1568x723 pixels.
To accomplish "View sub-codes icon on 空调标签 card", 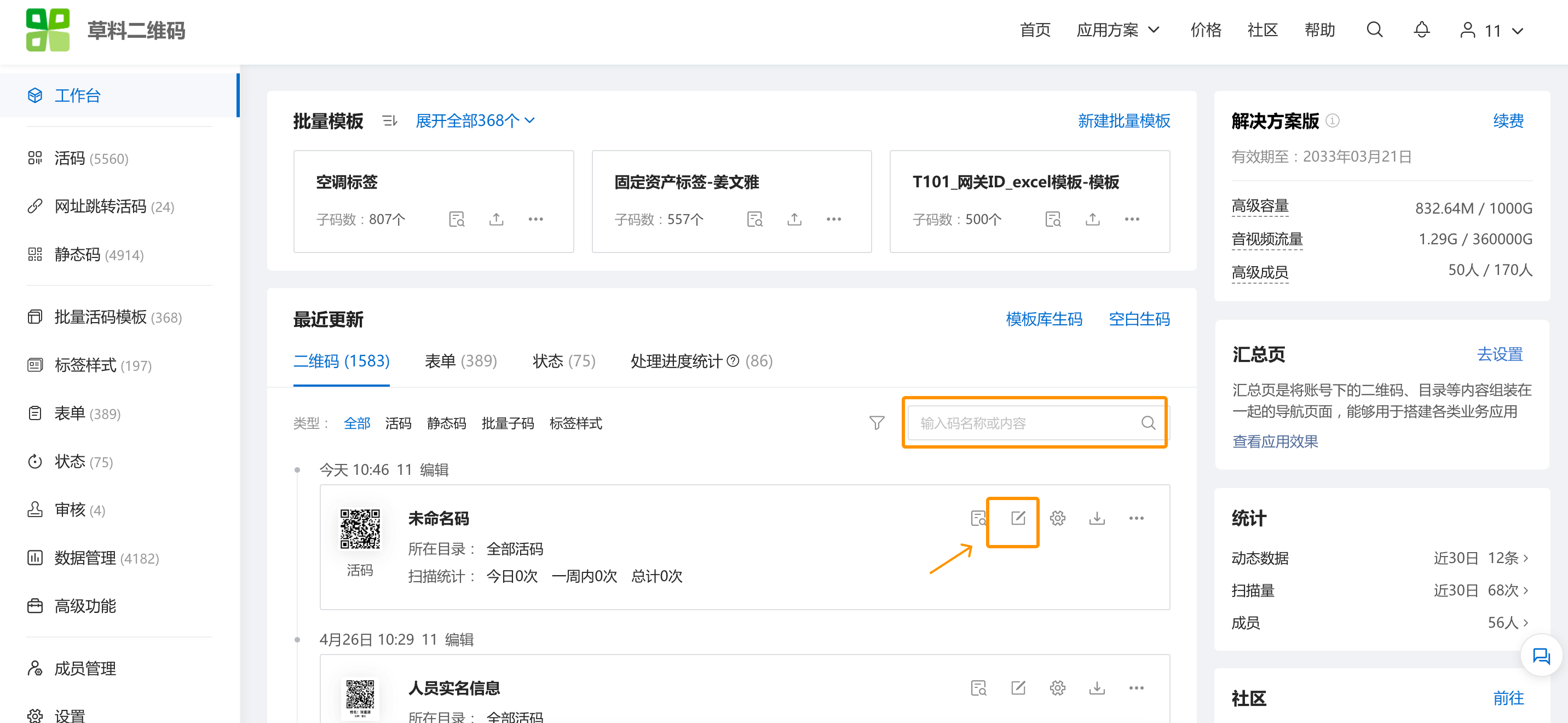I will pos(457,219).
